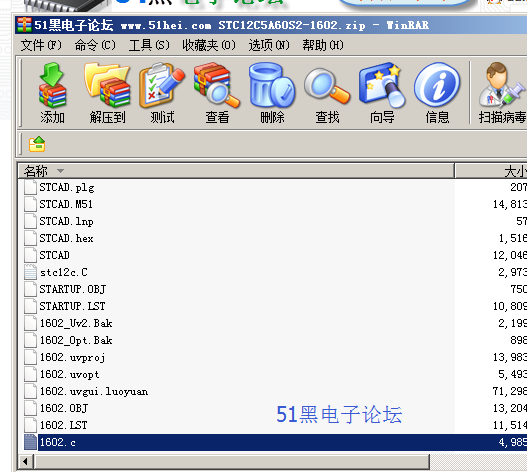The height and width of the screenshot is (472, 527).
Task: Open the Tools (工具) menu
Action: tap(149, 45)
